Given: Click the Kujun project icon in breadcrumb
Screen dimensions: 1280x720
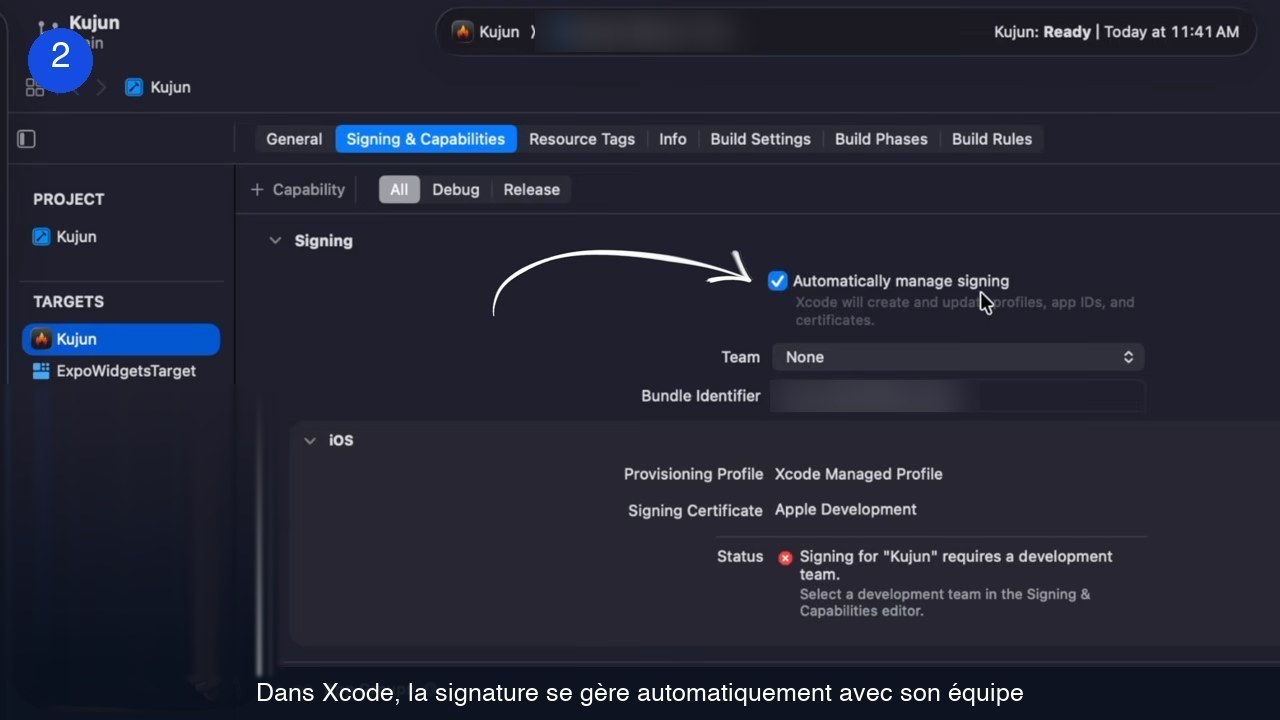Looking at the screenshot, I should [134, 87].
